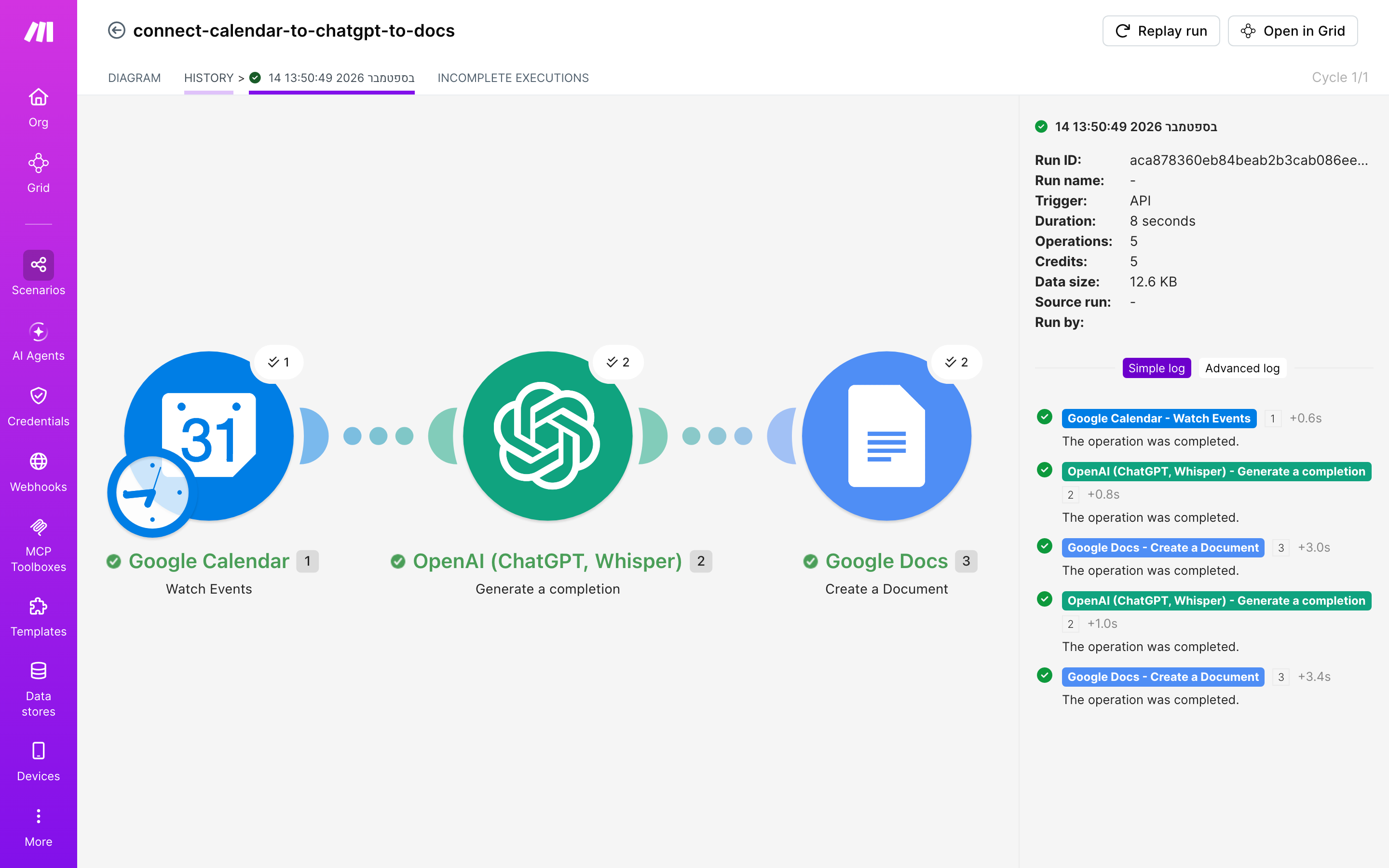Click the OpenAI log entry at +0.8s
The height and width of the screenshot is (868, 1389).
(1216, 471)
